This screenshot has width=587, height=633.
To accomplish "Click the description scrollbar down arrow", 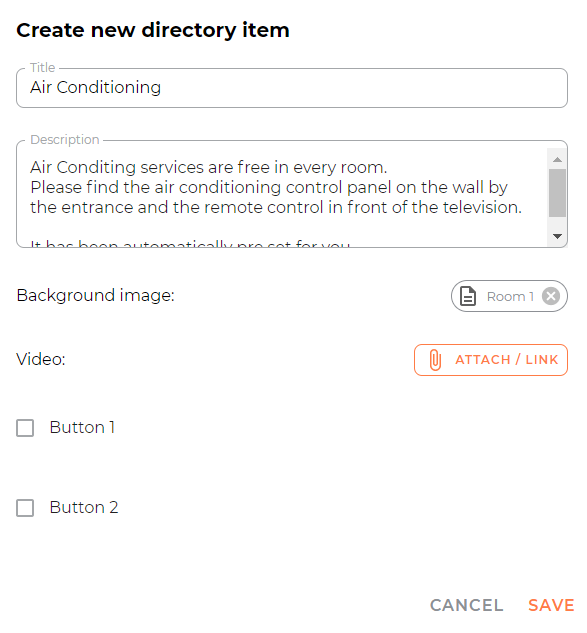I will (558, 236).
